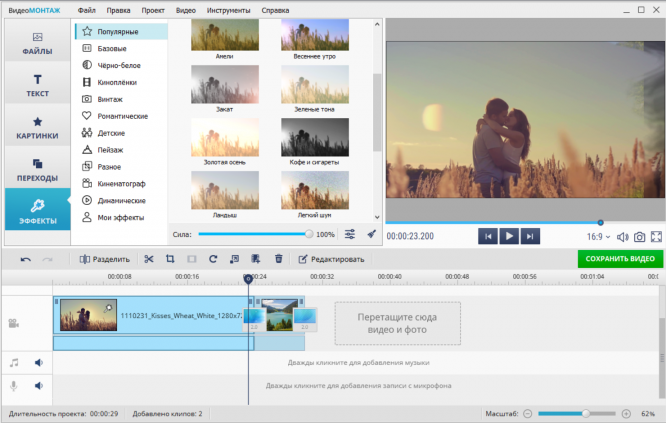
Task: Delete selected clip with trash icon
Action: pos(279,259)
